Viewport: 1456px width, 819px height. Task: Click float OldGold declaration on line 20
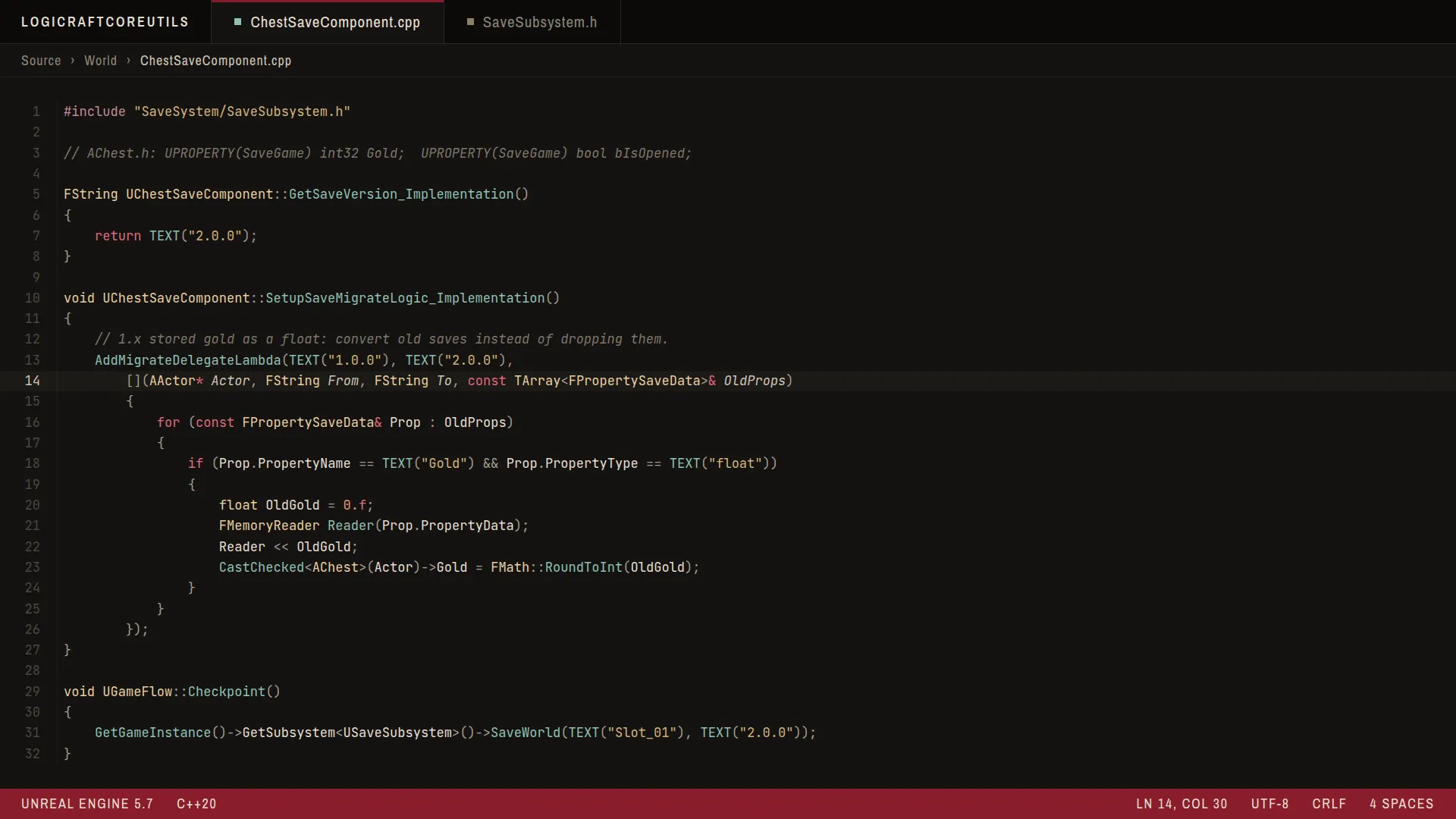297,505
